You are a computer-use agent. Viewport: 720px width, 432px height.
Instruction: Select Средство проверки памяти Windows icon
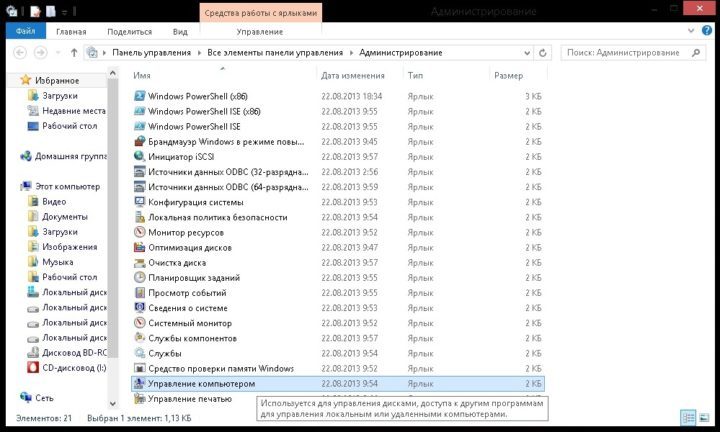(x=140, y=369)
